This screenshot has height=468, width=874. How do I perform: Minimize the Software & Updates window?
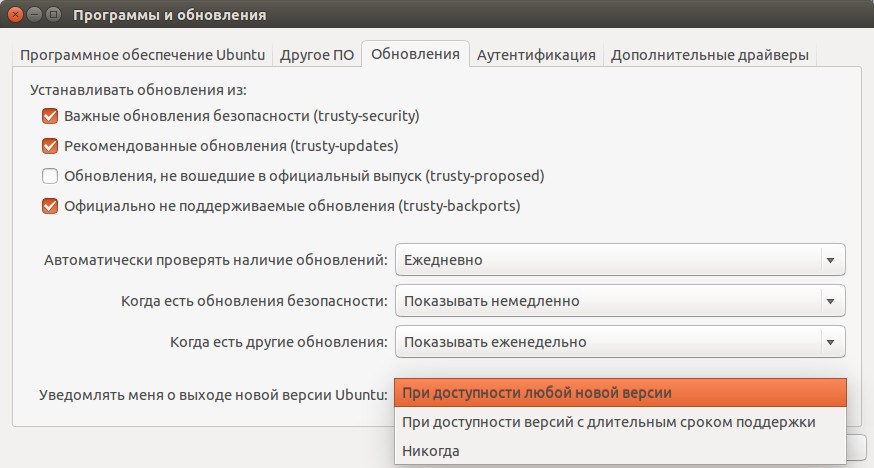tap(34, 17)
